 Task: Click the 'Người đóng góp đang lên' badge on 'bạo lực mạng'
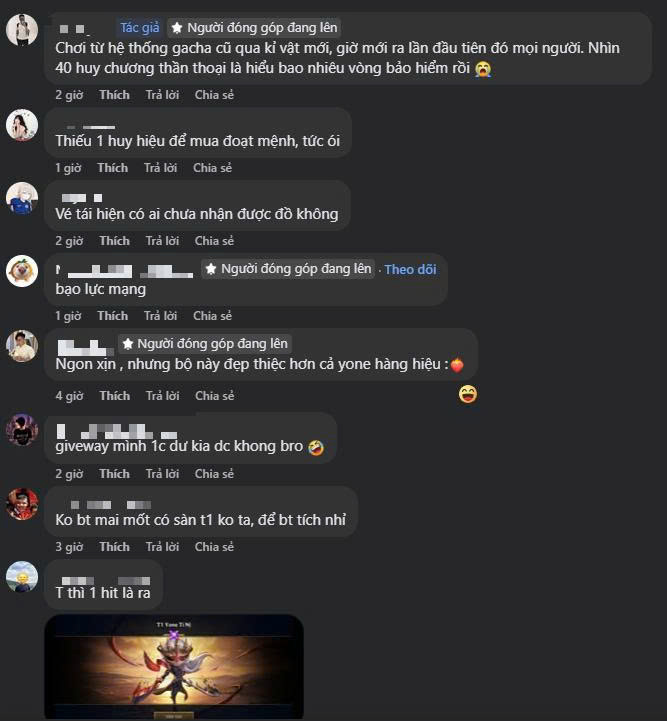coord(288,269)
